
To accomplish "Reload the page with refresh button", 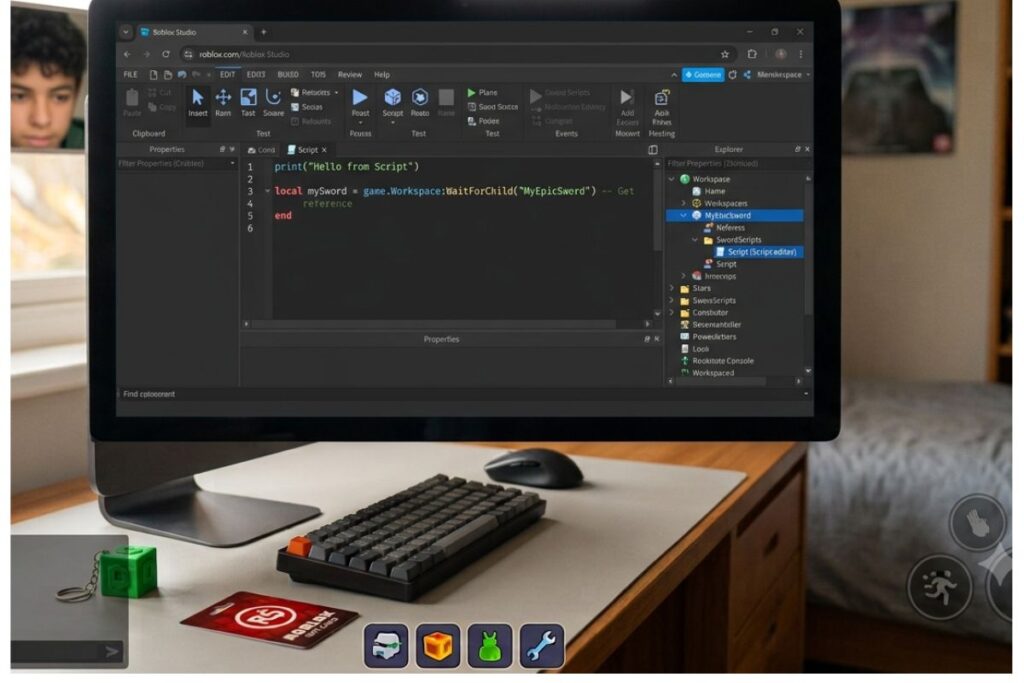I will tap(166, 55).
